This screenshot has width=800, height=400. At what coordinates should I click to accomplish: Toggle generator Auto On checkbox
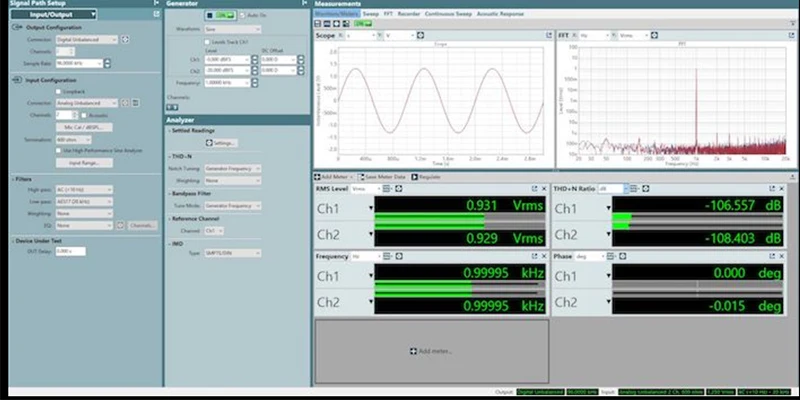[x=242, y=16]
